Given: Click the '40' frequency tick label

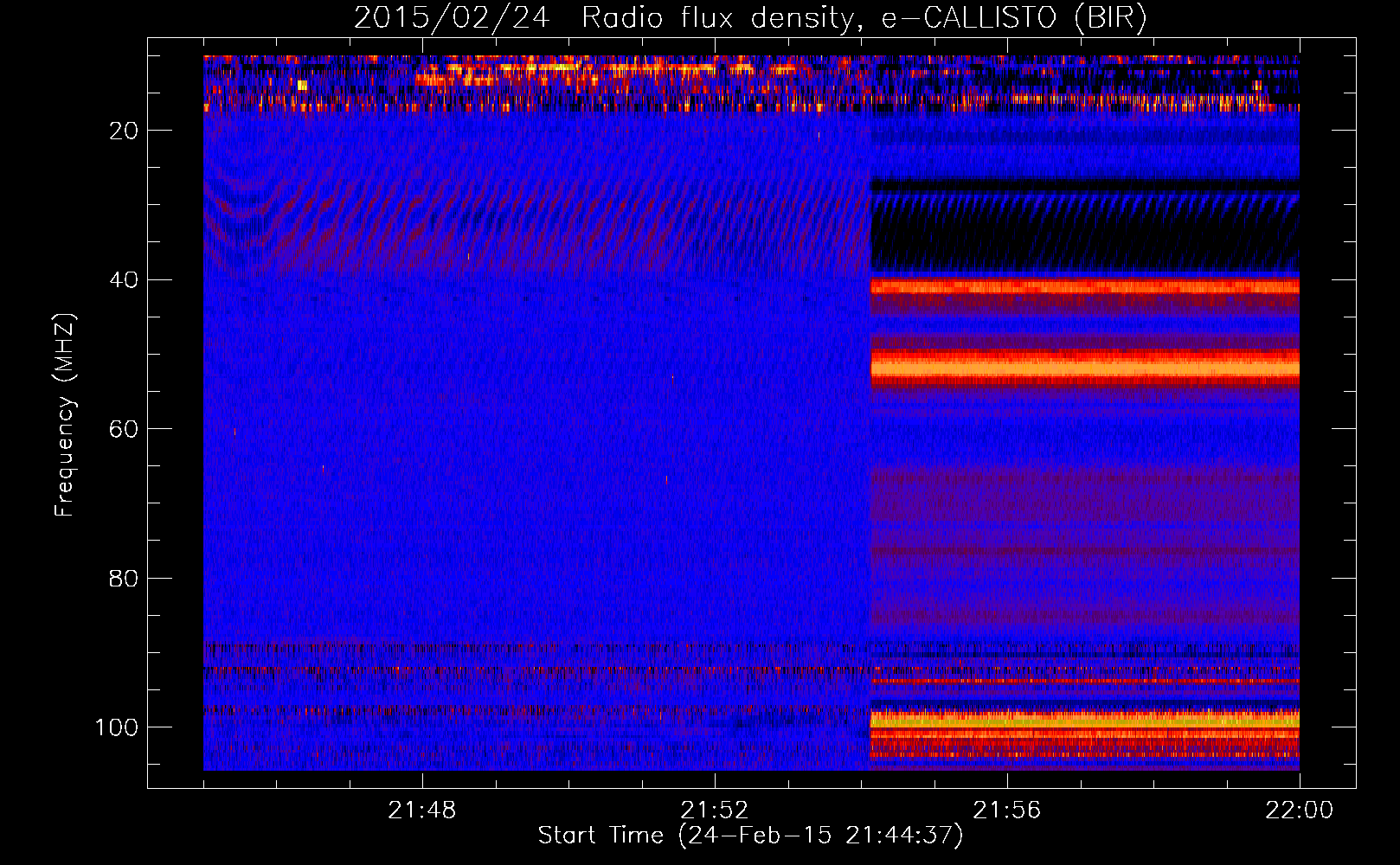Looking at the screenshot, I should click(x=124, y=280).
